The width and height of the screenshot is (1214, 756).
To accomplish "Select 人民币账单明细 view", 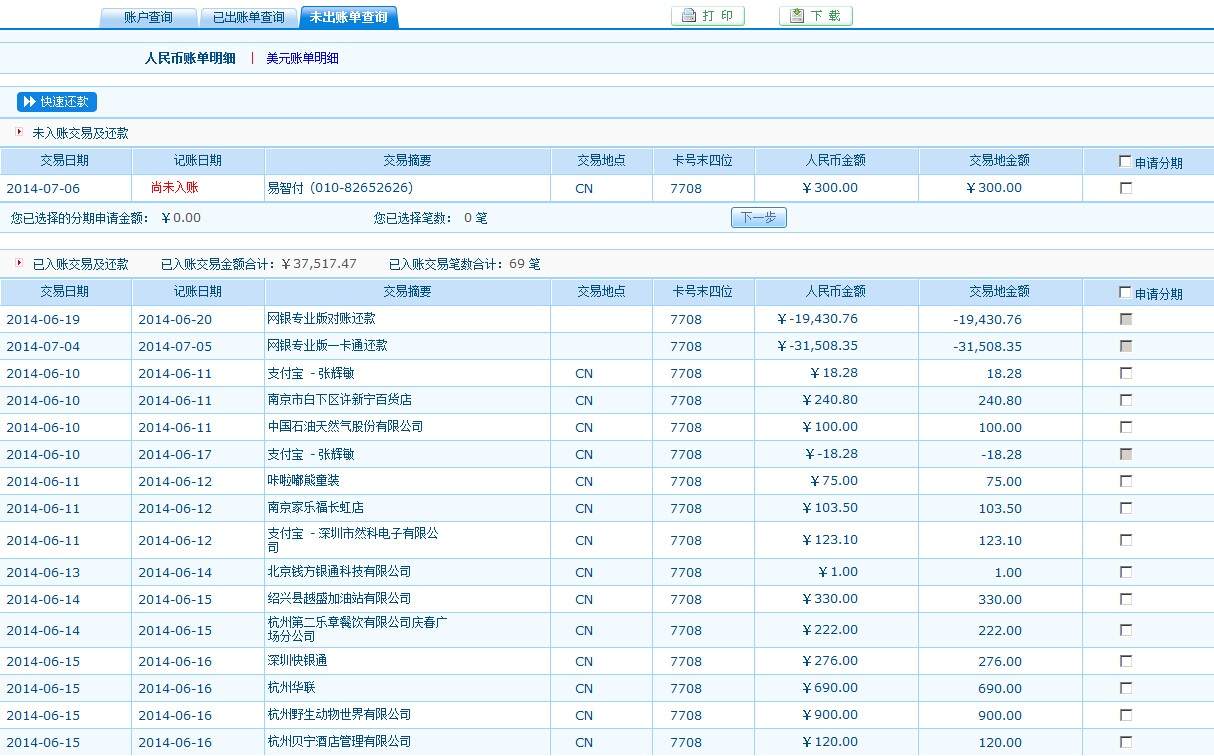I will tap(190, 58).
